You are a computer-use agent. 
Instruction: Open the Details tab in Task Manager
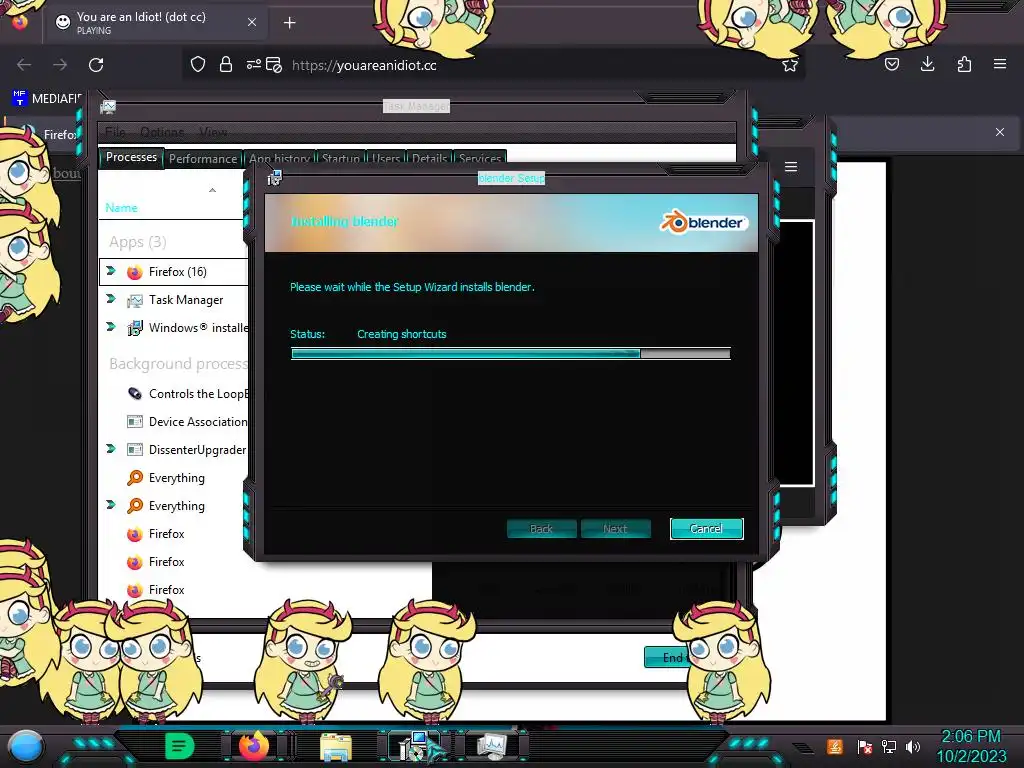click(x=430, y=159)
